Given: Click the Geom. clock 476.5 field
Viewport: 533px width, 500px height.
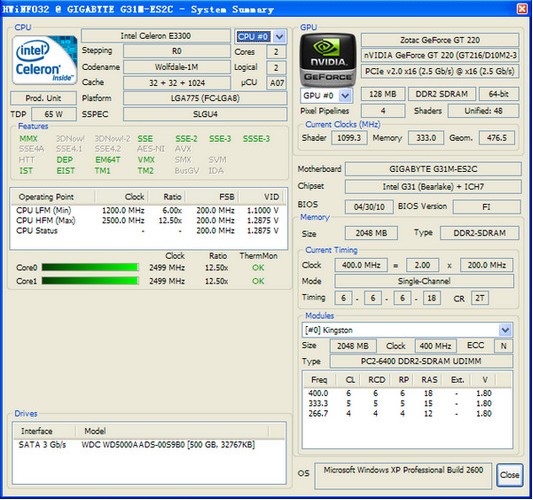Looking at the screenshot, I should coord(497,138).
